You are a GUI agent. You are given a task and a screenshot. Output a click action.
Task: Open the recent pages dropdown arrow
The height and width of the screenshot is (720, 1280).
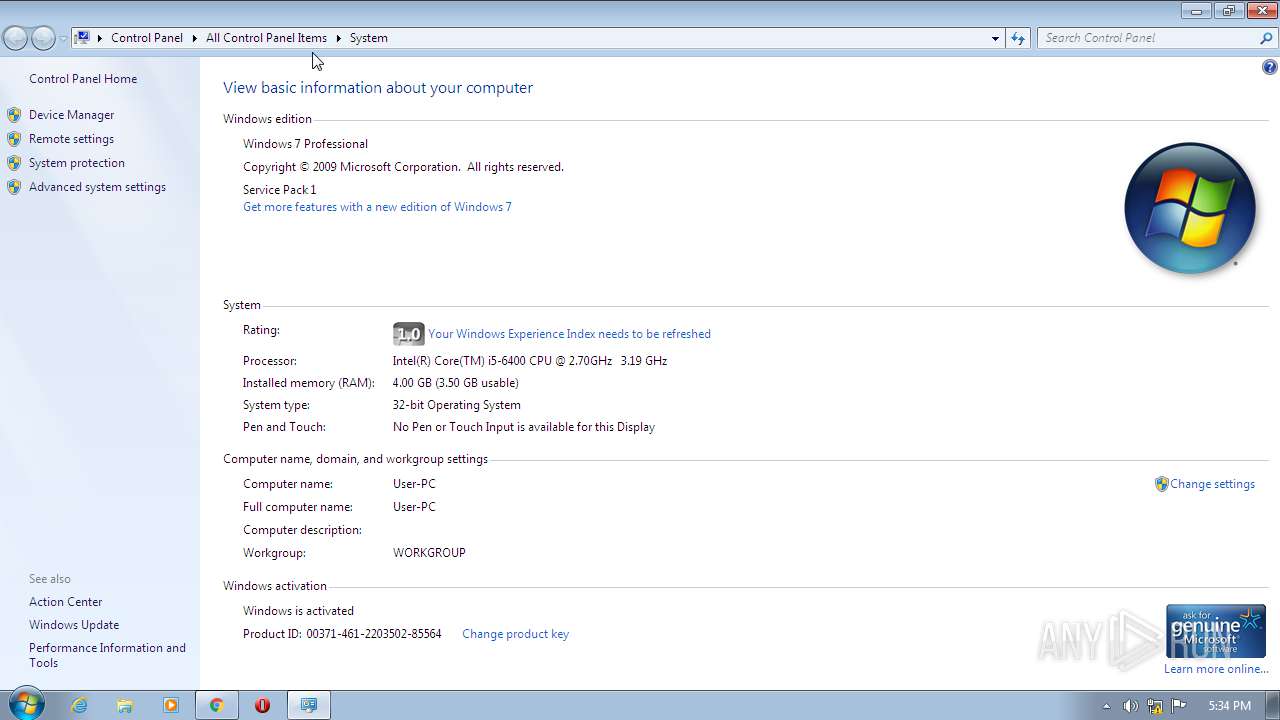63,38
